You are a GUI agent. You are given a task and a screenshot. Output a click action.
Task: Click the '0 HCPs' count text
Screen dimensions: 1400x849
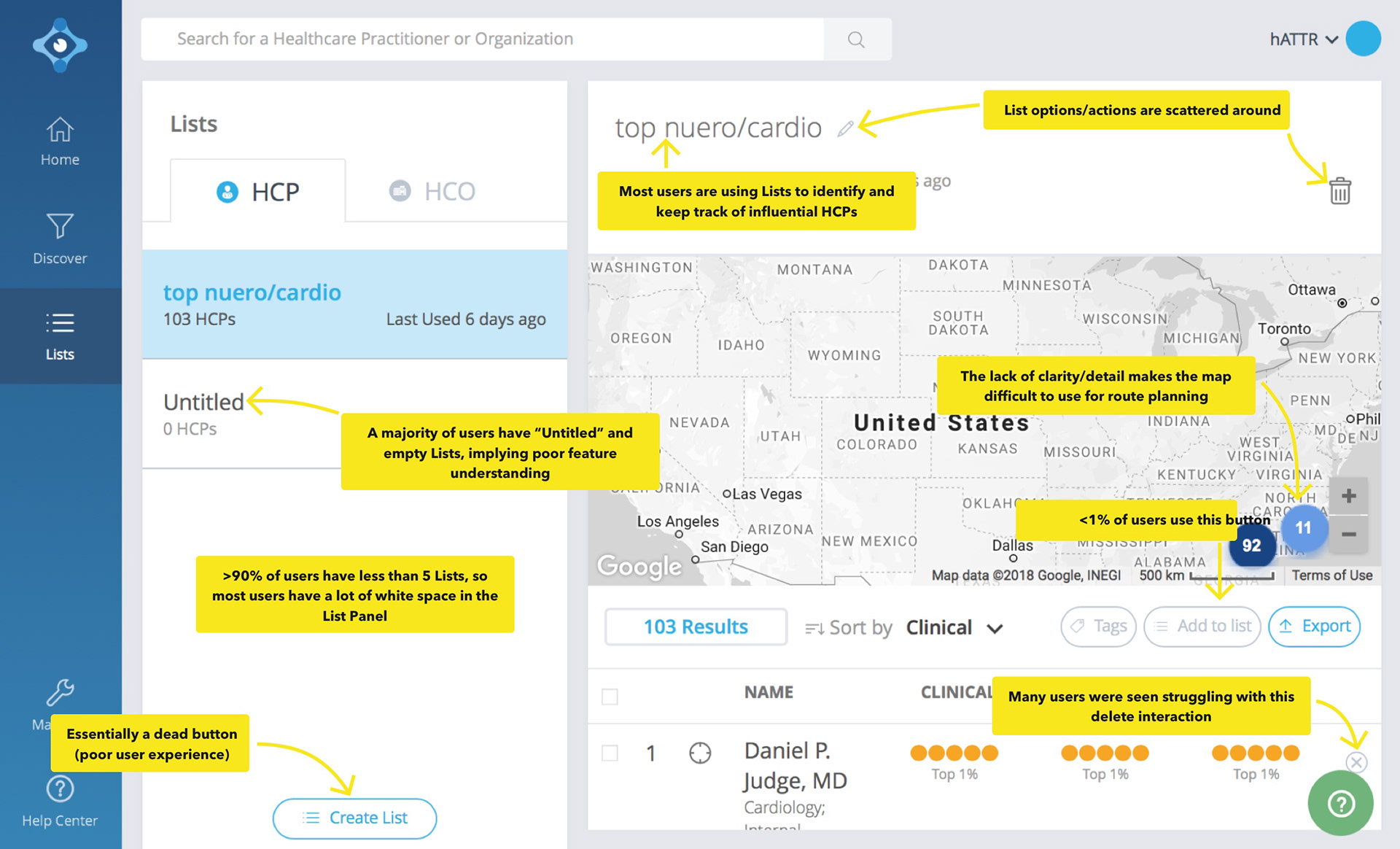coord(190,429)
